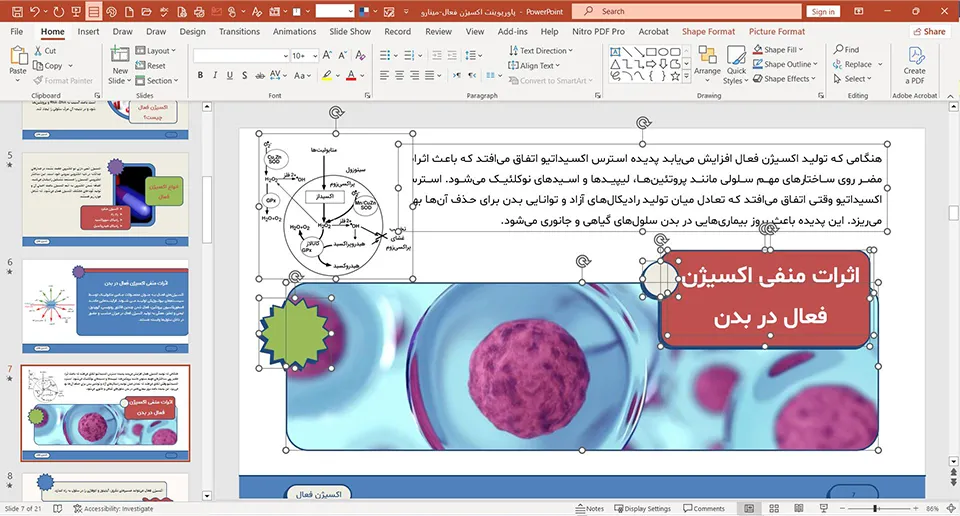Apply the red font color
Screen dimensions: 960x516
pos(351,75)
